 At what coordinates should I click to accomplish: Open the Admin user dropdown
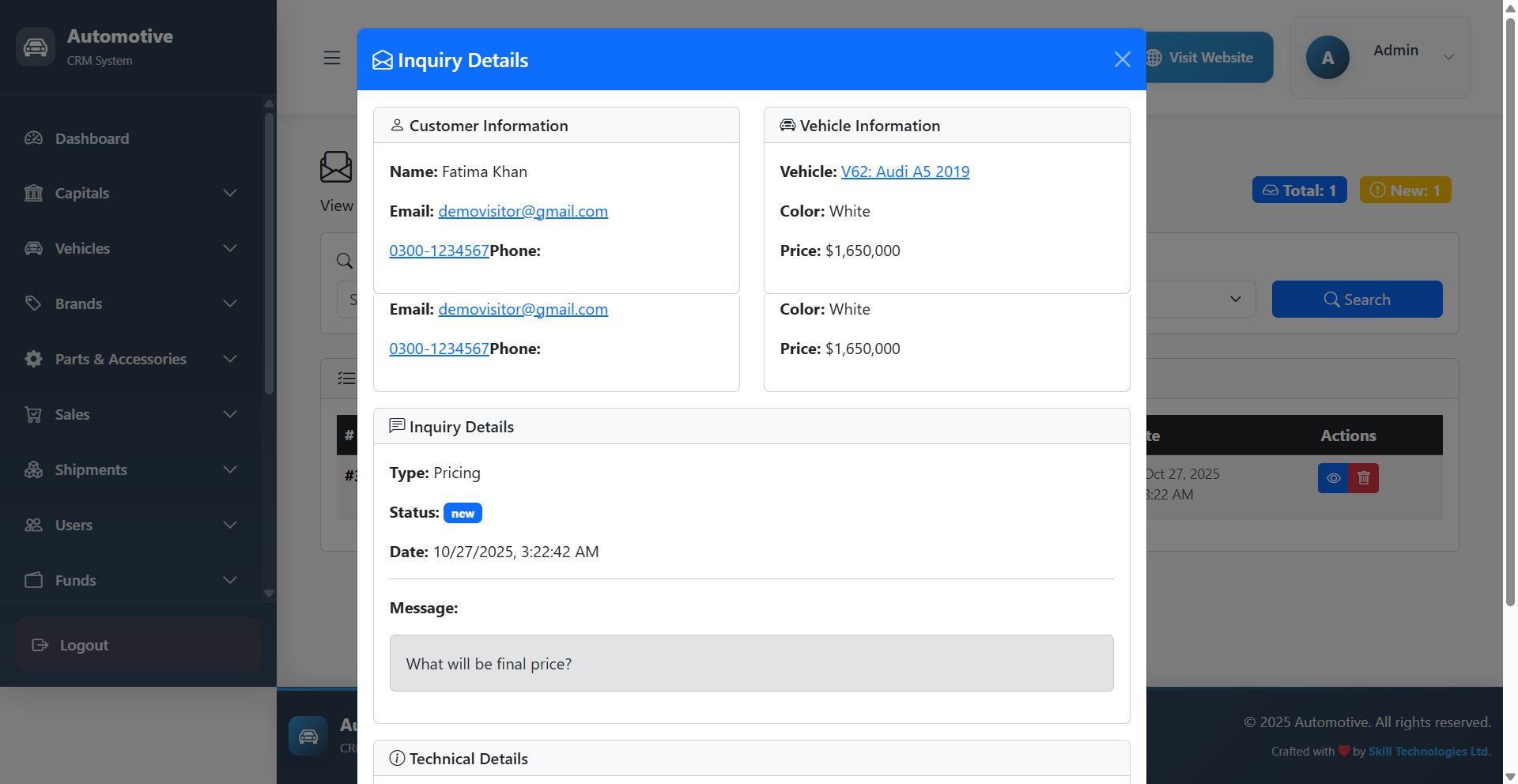1448,57
